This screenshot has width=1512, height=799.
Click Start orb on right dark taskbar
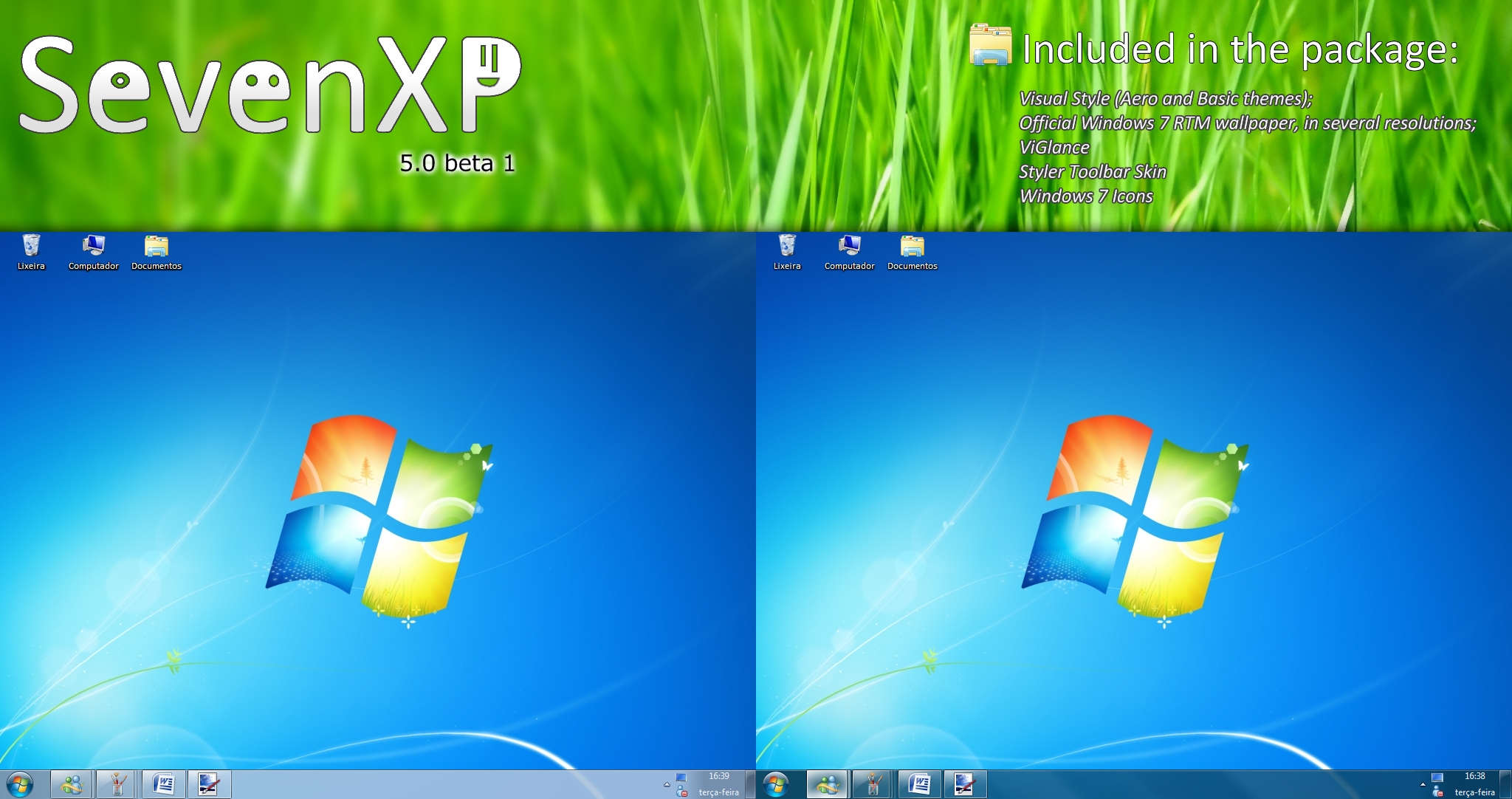[776, 784]
